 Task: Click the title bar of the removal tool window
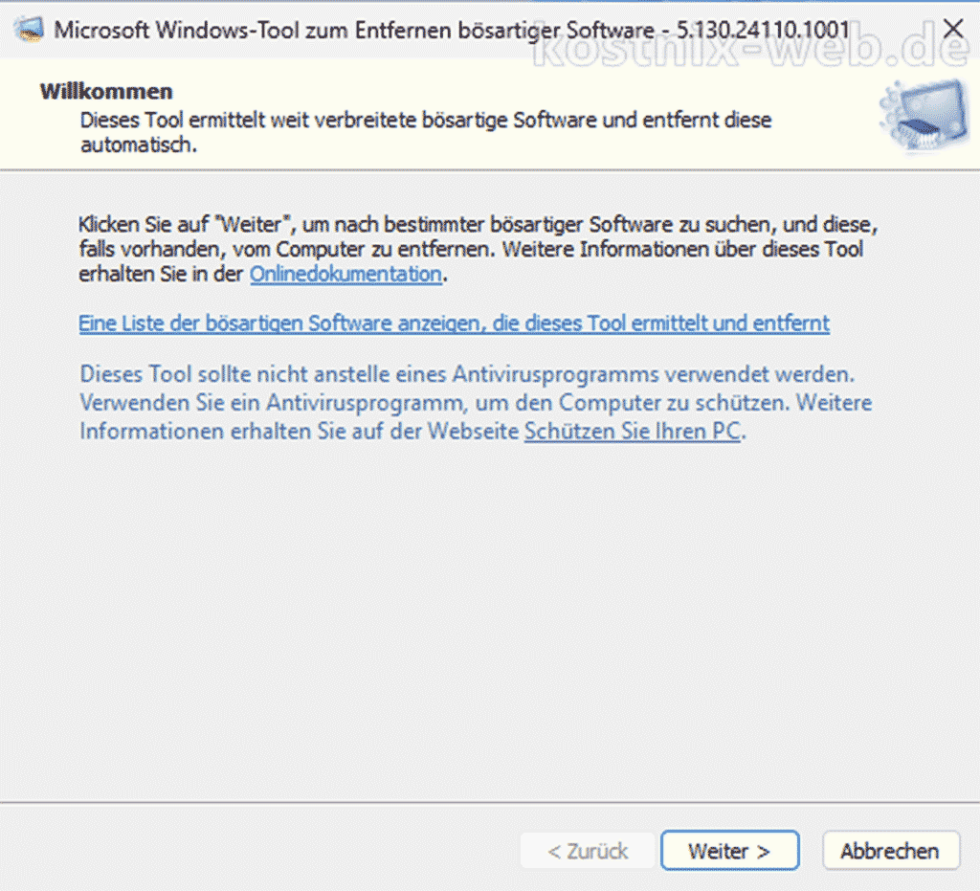[x=450, y=29]
